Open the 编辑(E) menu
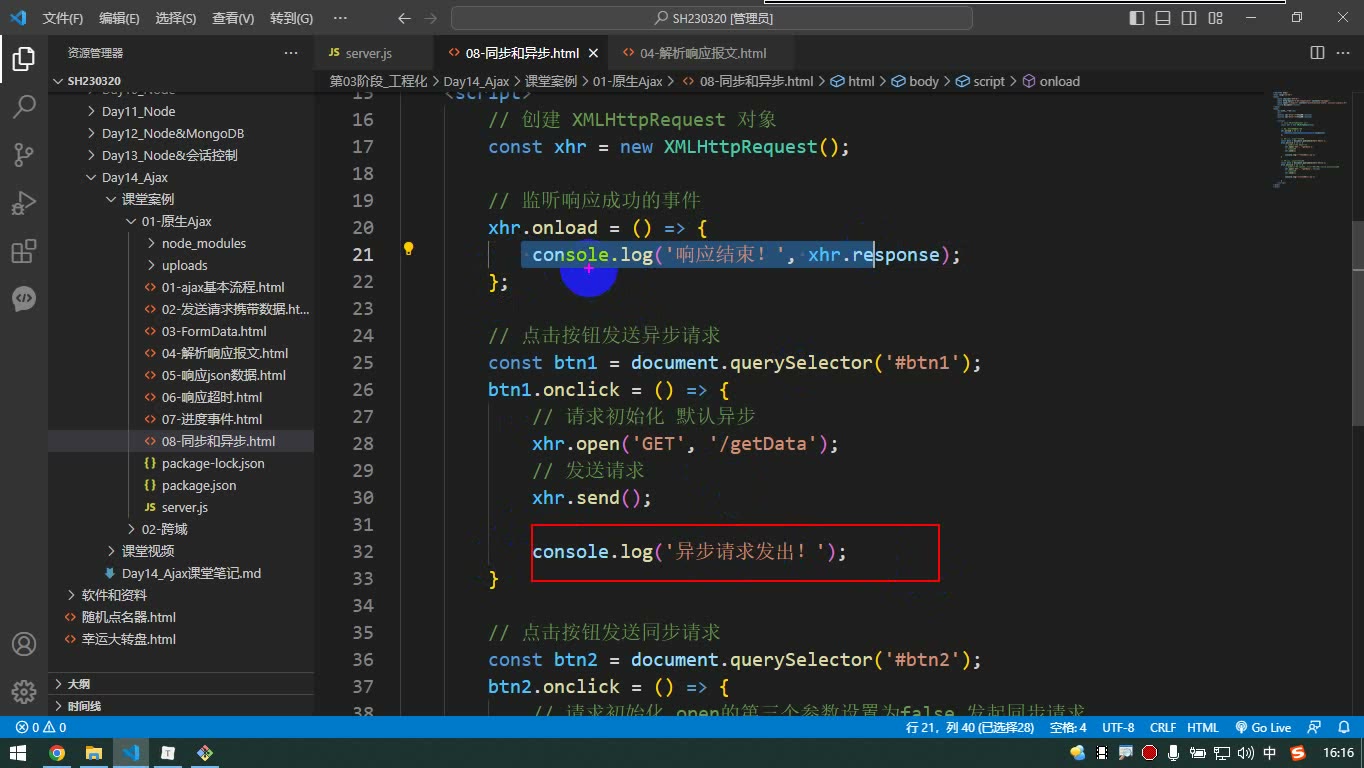1364x768 pixels. click(119, 18)
